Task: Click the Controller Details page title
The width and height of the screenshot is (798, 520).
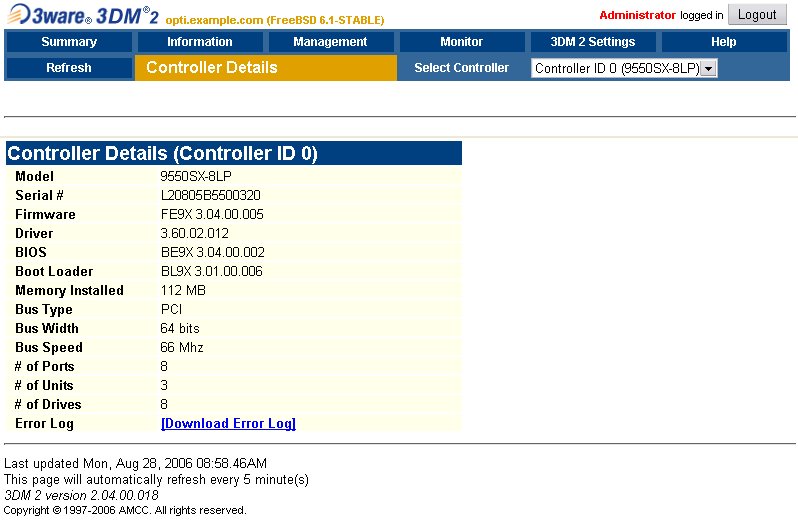Action: [x=212, y=68]
